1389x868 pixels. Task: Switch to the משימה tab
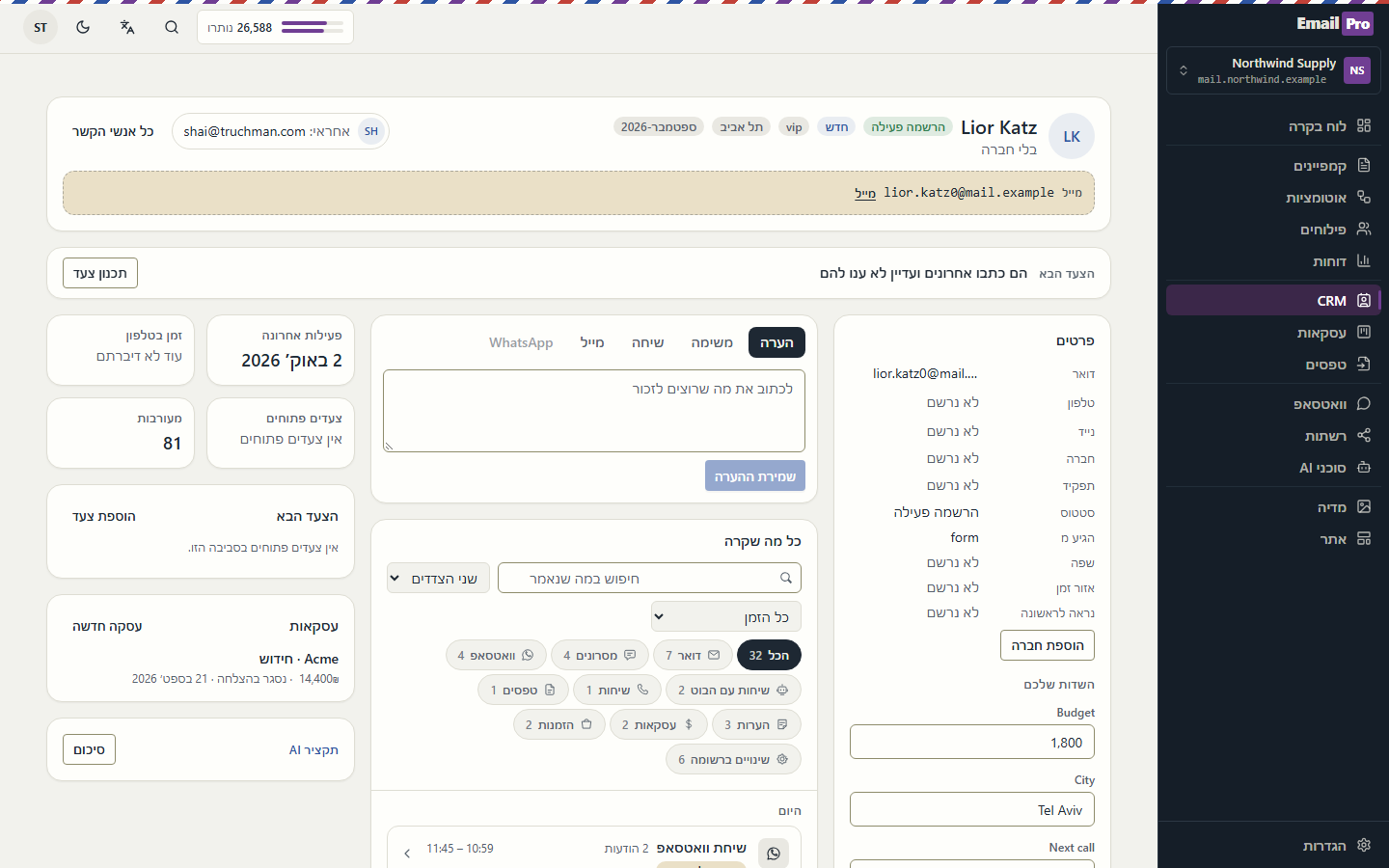coord(712,342)
